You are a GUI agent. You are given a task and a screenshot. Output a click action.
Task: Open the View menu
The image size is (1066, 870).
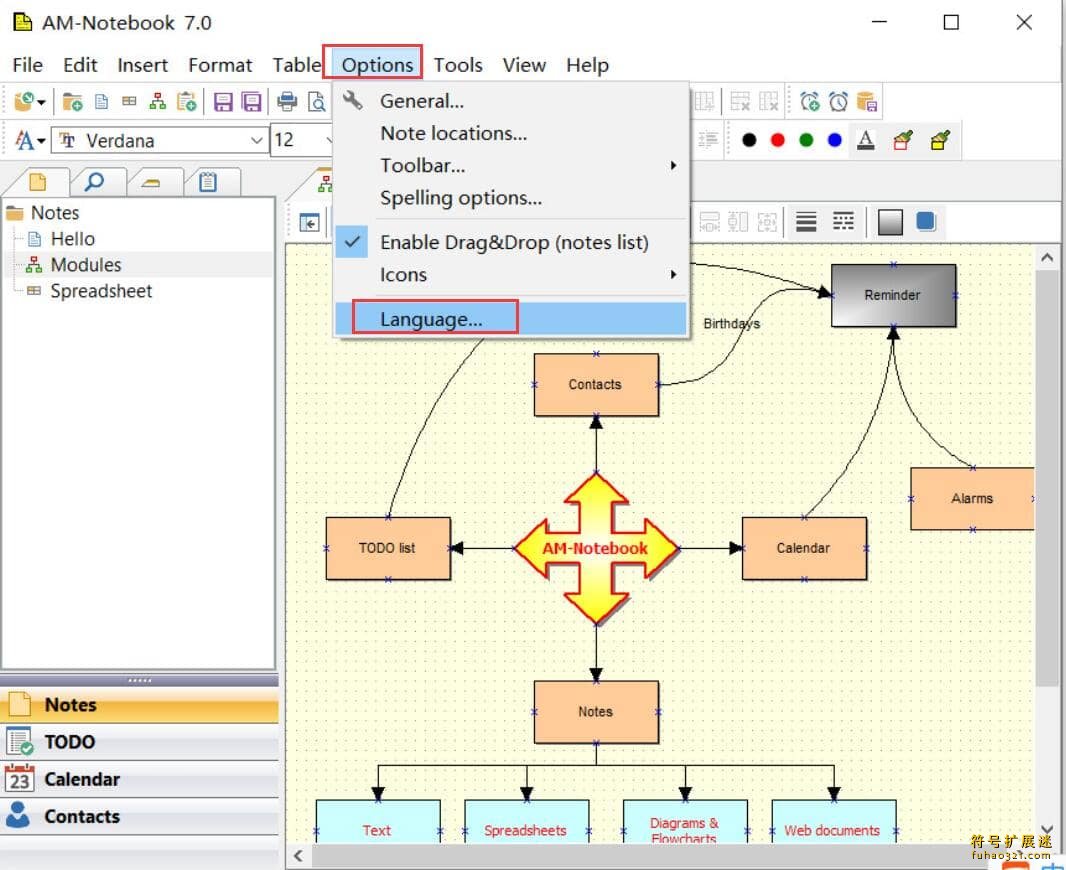pyautogui.click(x=524, y=65)
